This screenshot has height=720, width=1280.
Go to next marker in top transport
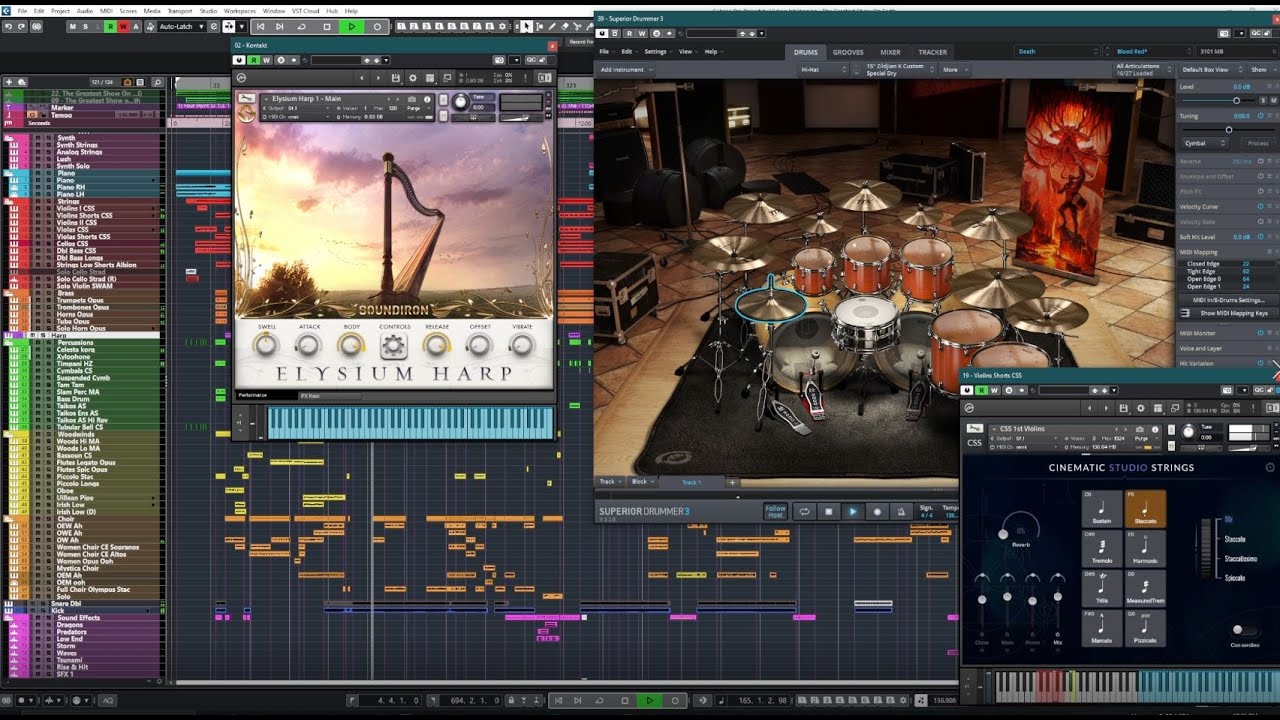280,27
